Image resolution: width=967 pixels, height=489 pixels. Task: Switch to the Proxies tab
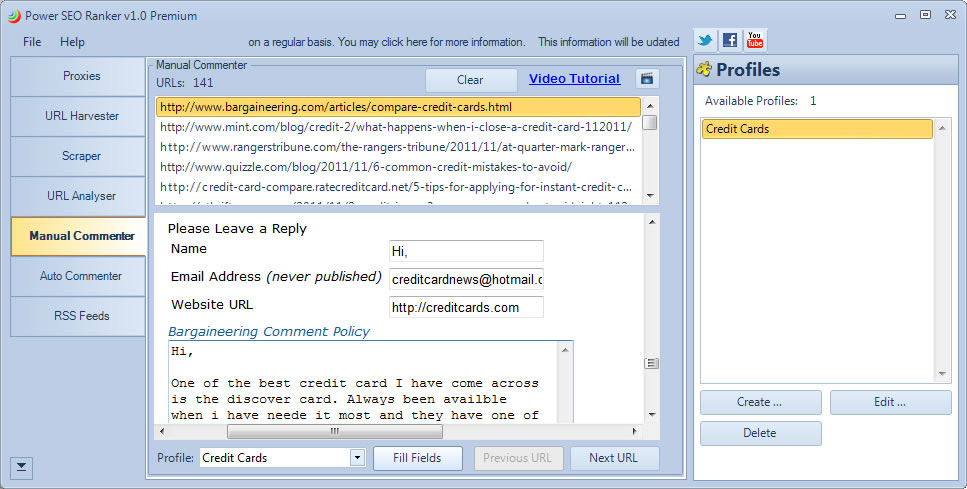[x=78, y=76]
